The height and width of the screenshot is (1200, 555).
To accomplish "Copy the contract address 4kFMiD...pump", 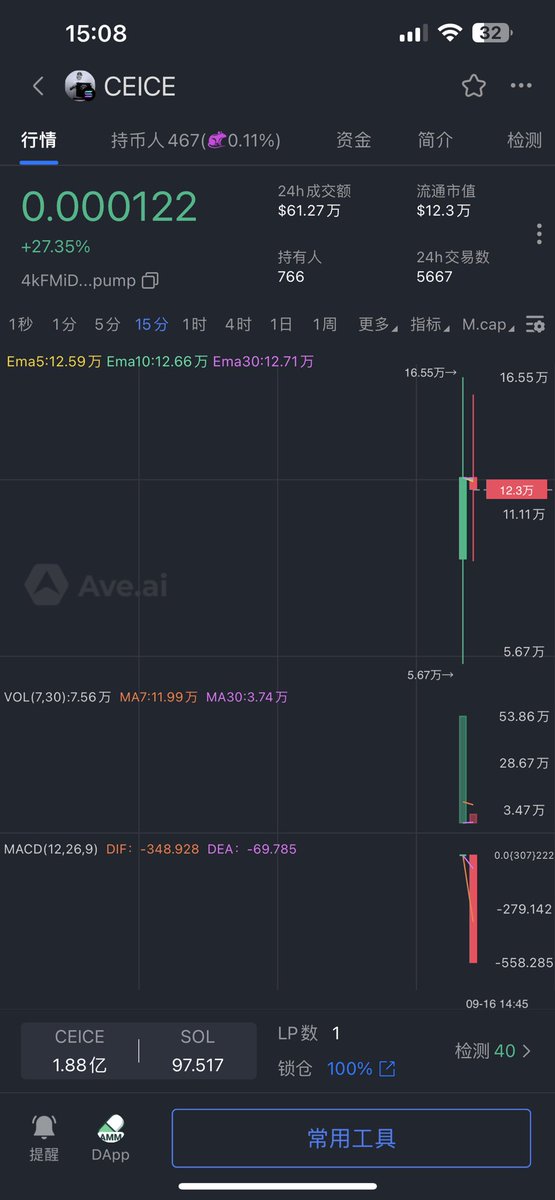I will [x=150, y=281].
